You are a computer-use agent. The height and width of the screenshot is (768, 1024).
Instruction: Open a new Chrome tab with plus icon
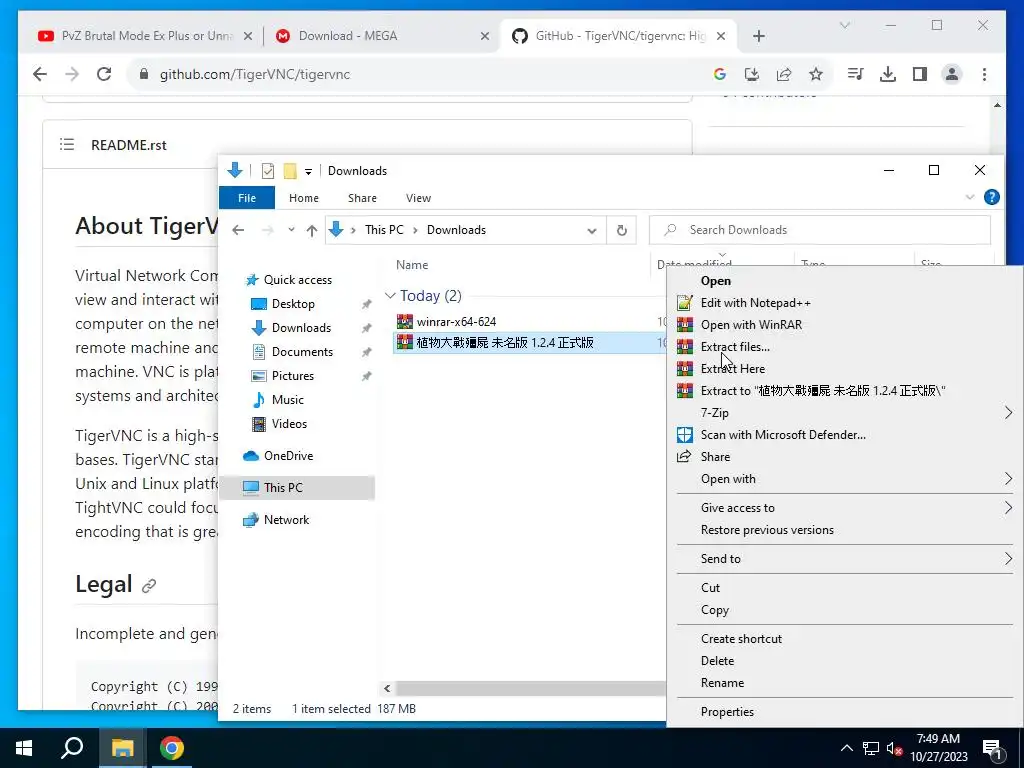pos(758,36)
